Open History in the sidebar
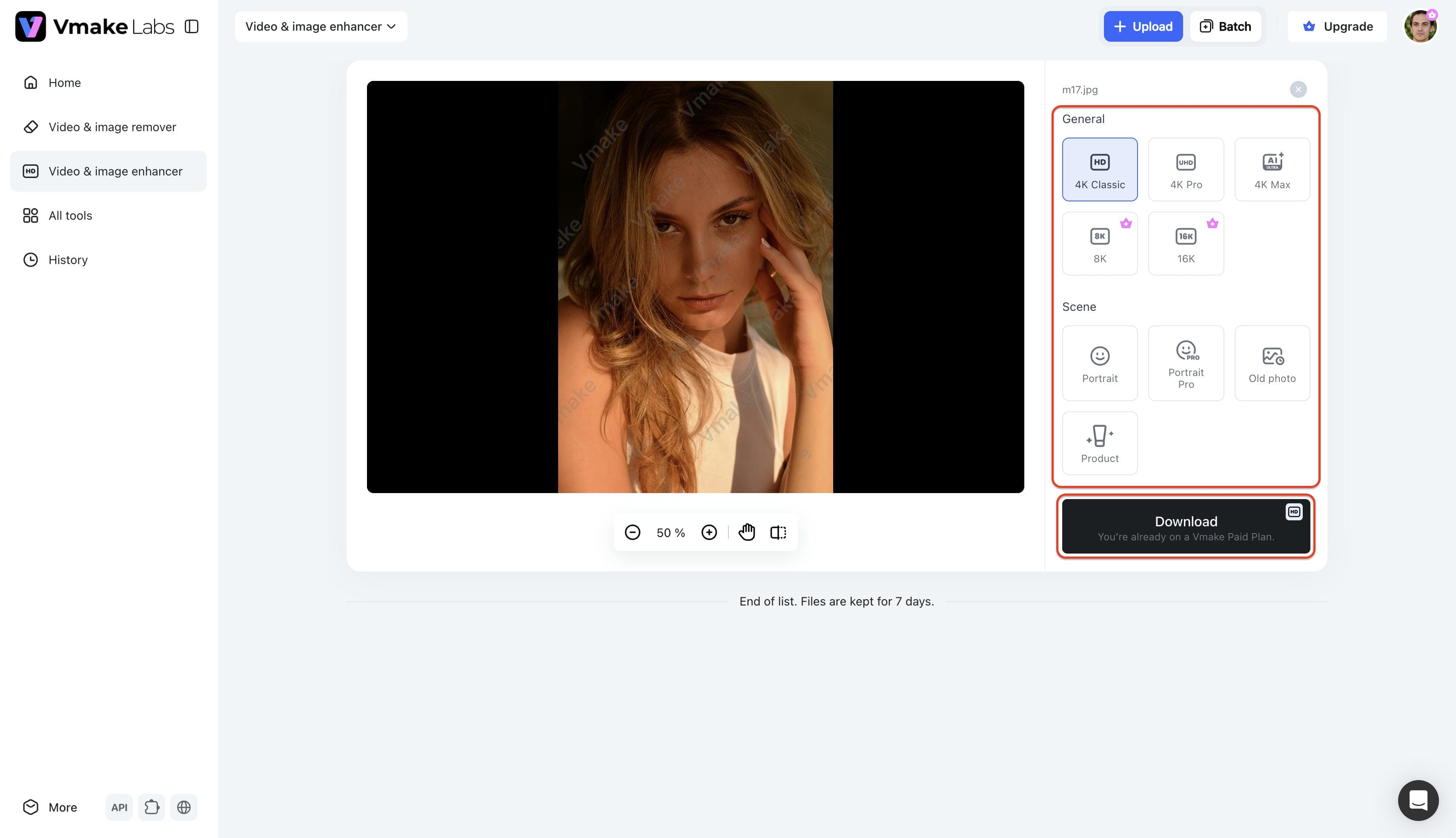This screenshot has width=1456, height=838. pos(108,260)
